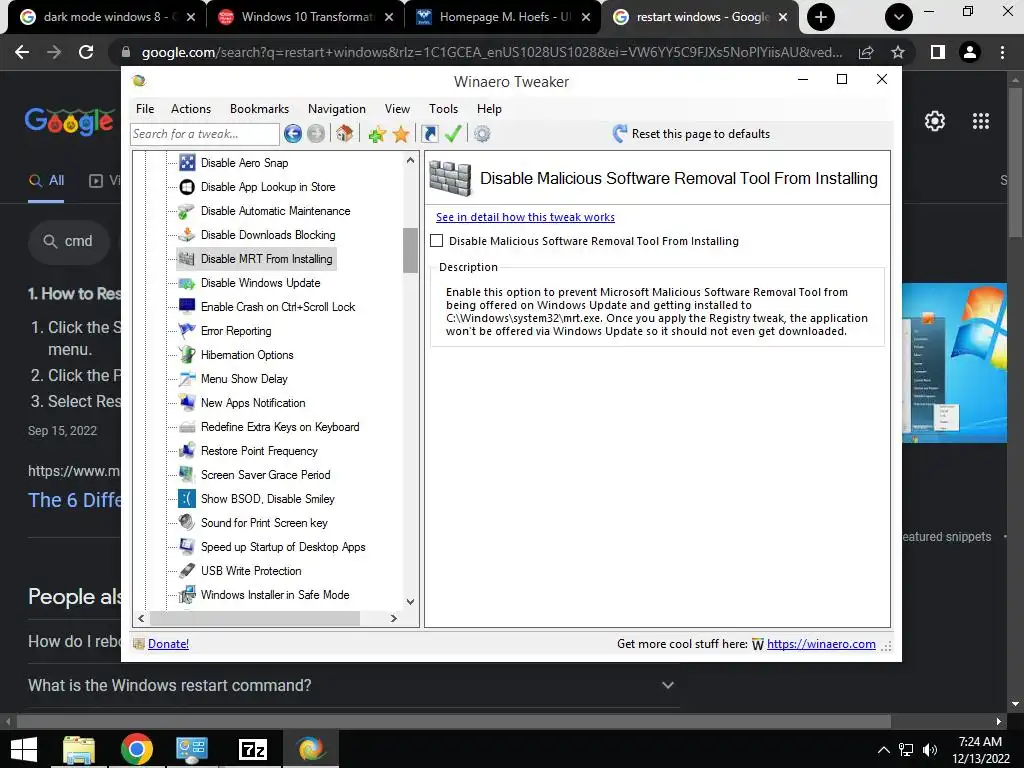Select Disable Automatic Maintenance tweak
This screenshot has height=768, width=1024.
(x=276, y=211)
